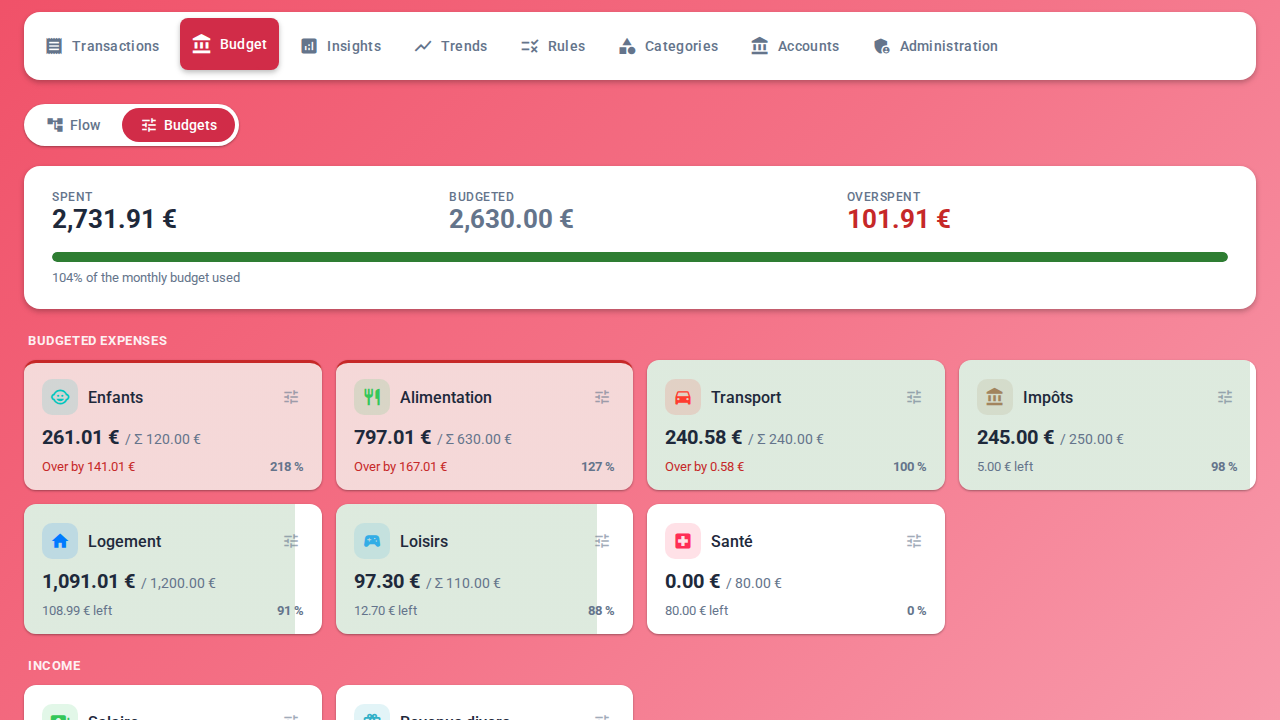Click the BUDGETED EXPENSES section heading

[97, 341]
